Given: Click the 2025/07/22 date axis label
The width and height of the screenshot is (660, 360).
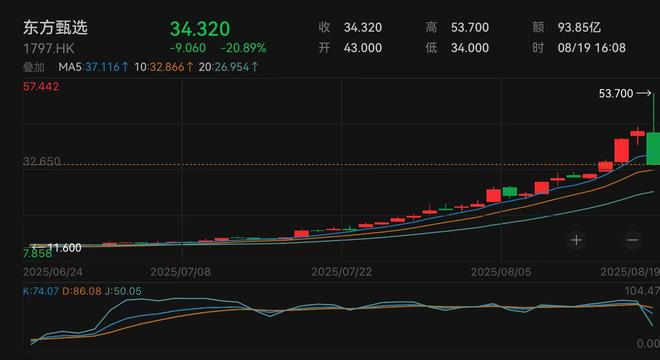Looking at the screenshot, I should tap(341, 272).
